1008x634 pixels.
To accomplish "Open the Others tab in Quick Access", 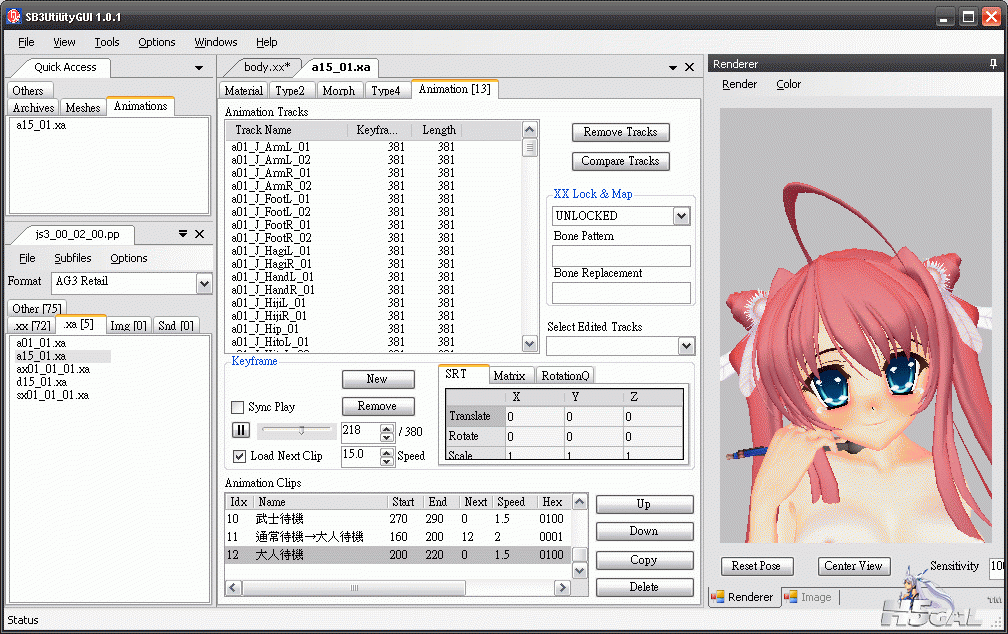I will click(x=28, y=91).
